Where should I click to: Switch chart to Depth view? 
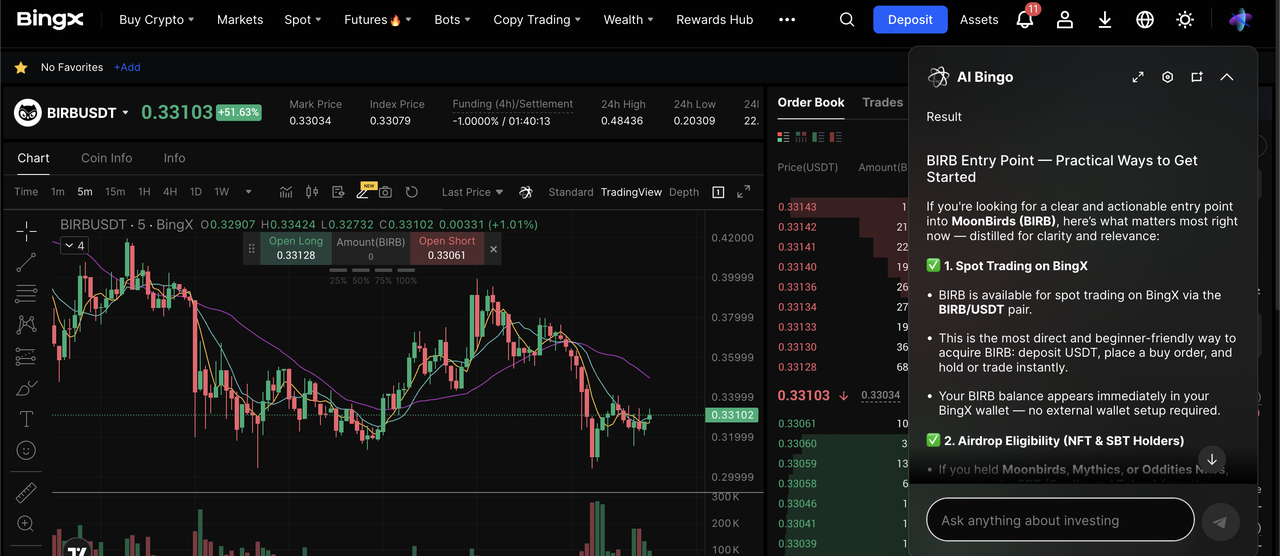tap(684, 192)
